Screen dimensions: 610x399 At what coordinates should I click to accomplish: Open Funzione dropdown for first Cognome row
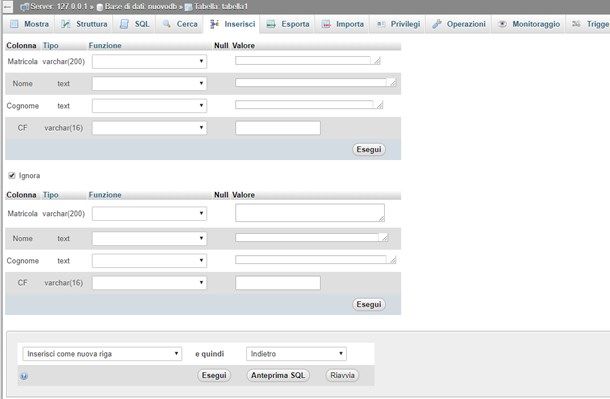[149, 105]
